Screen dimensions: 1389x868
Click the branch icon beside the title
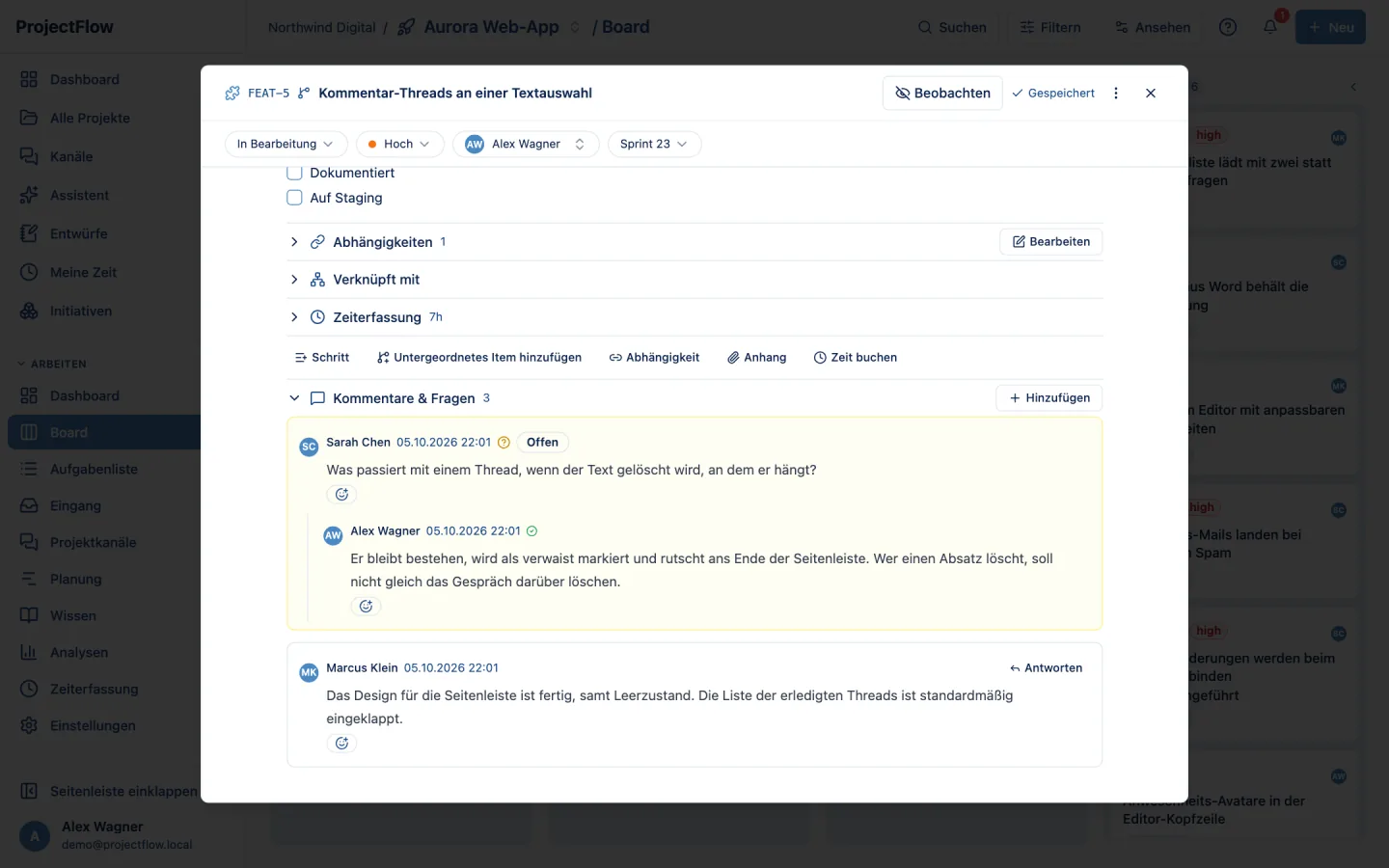304,94
